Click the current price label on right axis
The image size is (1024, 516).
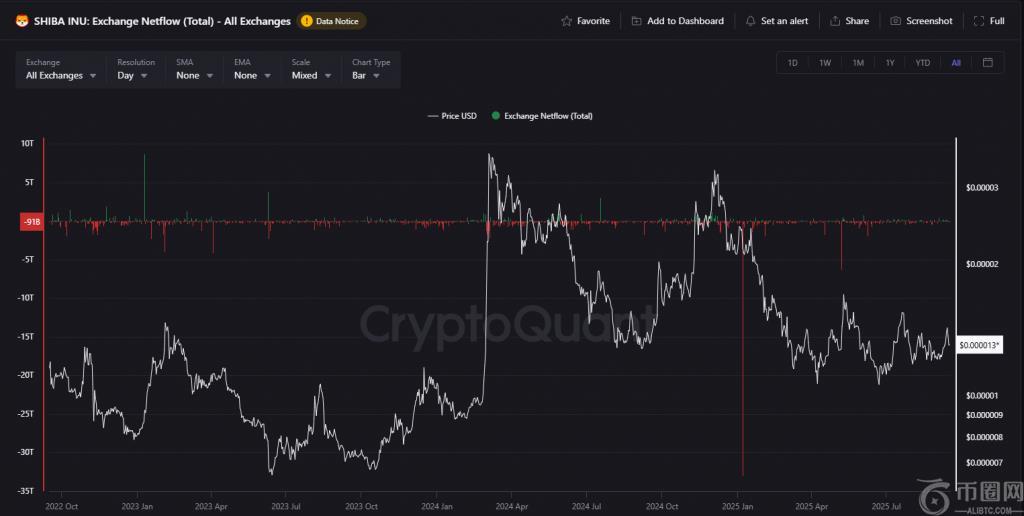(979, 345)
